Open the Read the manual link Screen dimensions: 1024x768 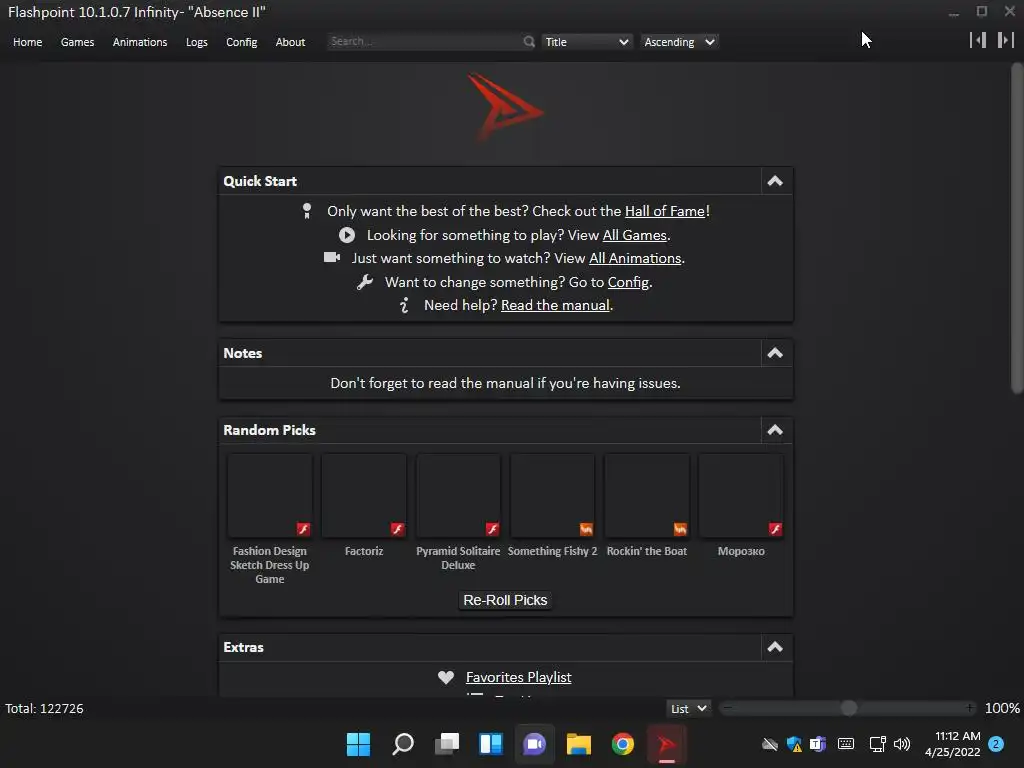click(x=555, y=305)
